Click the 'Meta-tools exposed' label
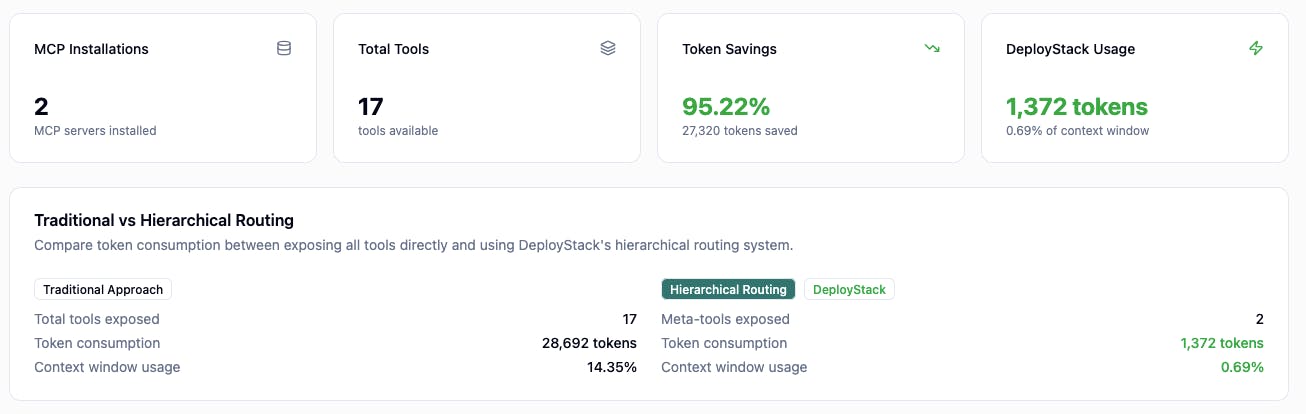 point(725,319)
